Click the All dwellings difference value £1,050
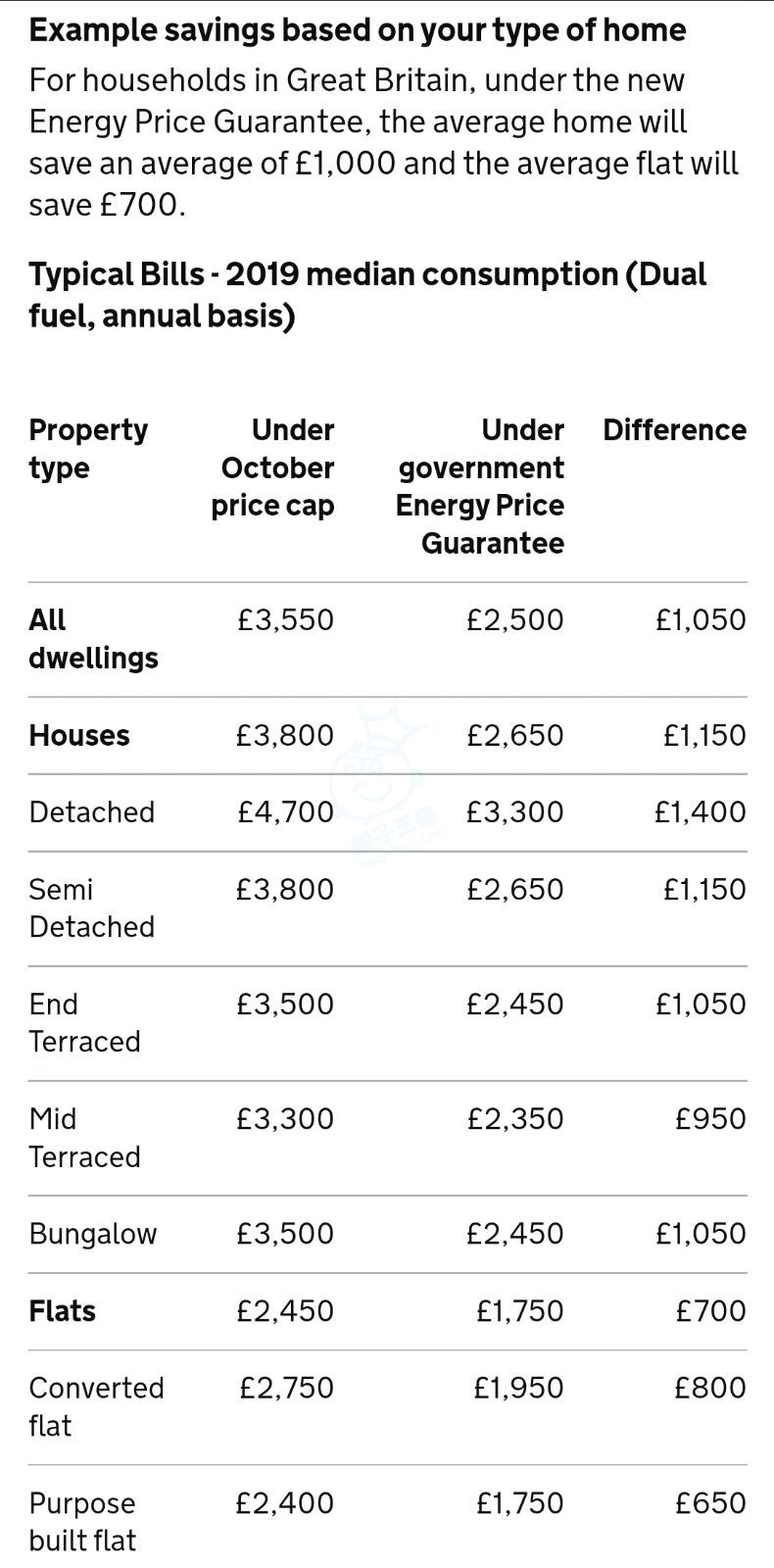Viewport: 774px width, 1568px height. (x=701, y=620)
